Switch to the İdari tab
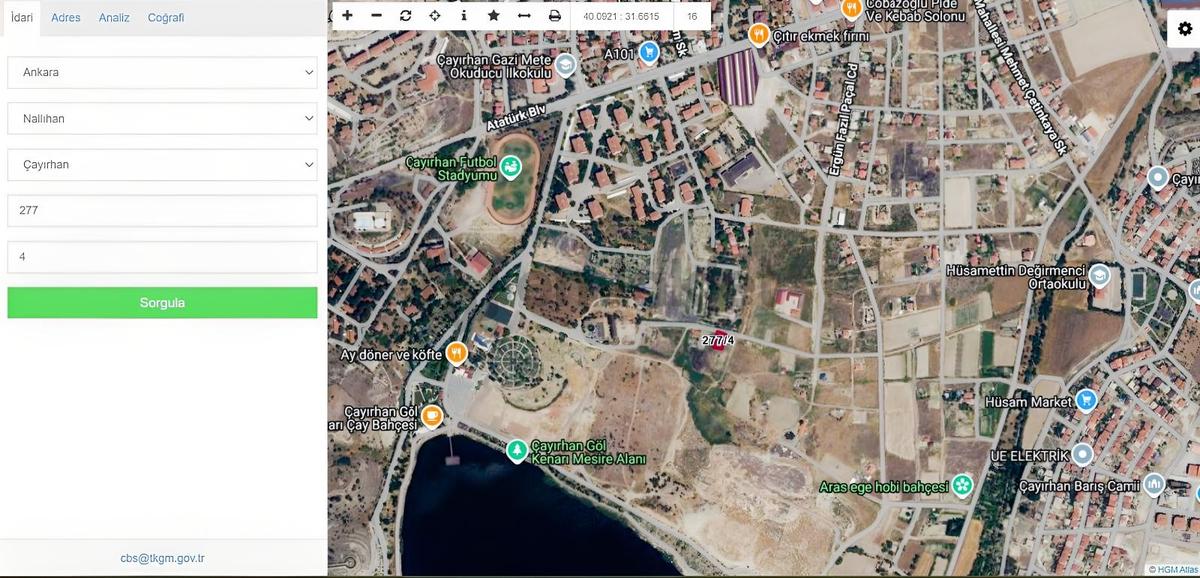 (21, 17)
